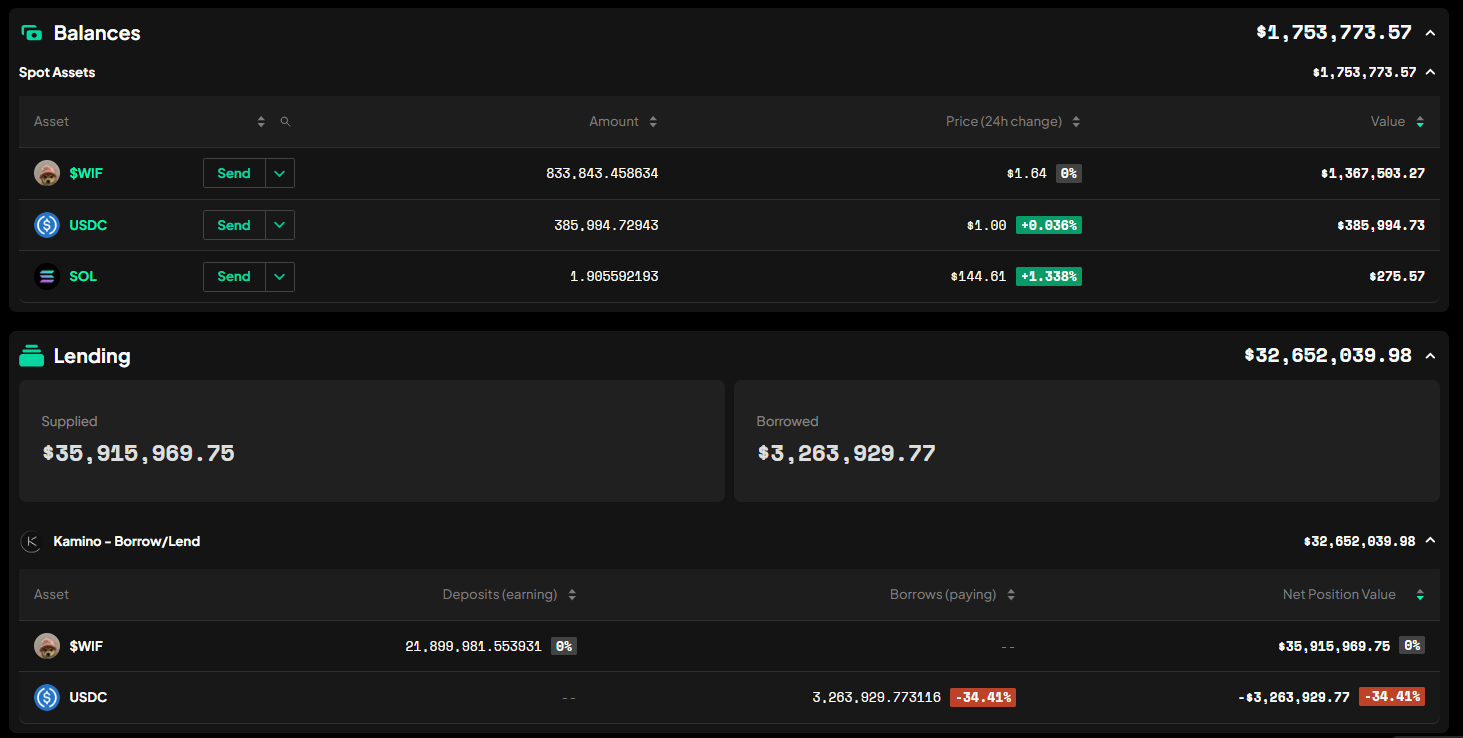Collapse the Balances section chevron

(x=1430, y=33)
